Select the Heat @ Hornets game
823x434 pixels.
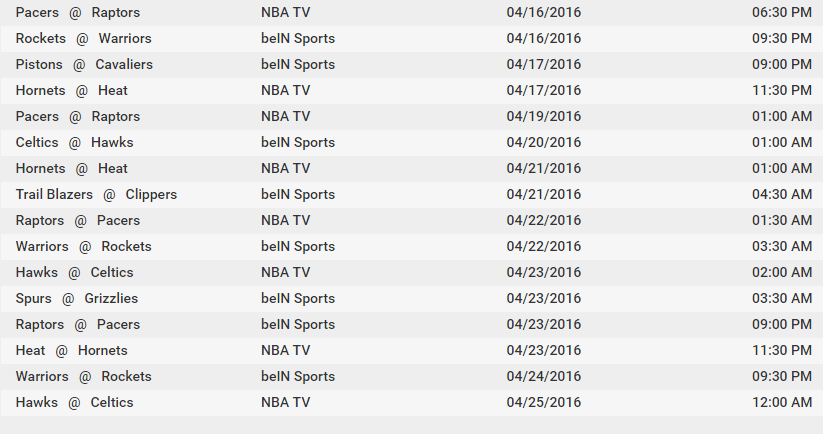71,350
